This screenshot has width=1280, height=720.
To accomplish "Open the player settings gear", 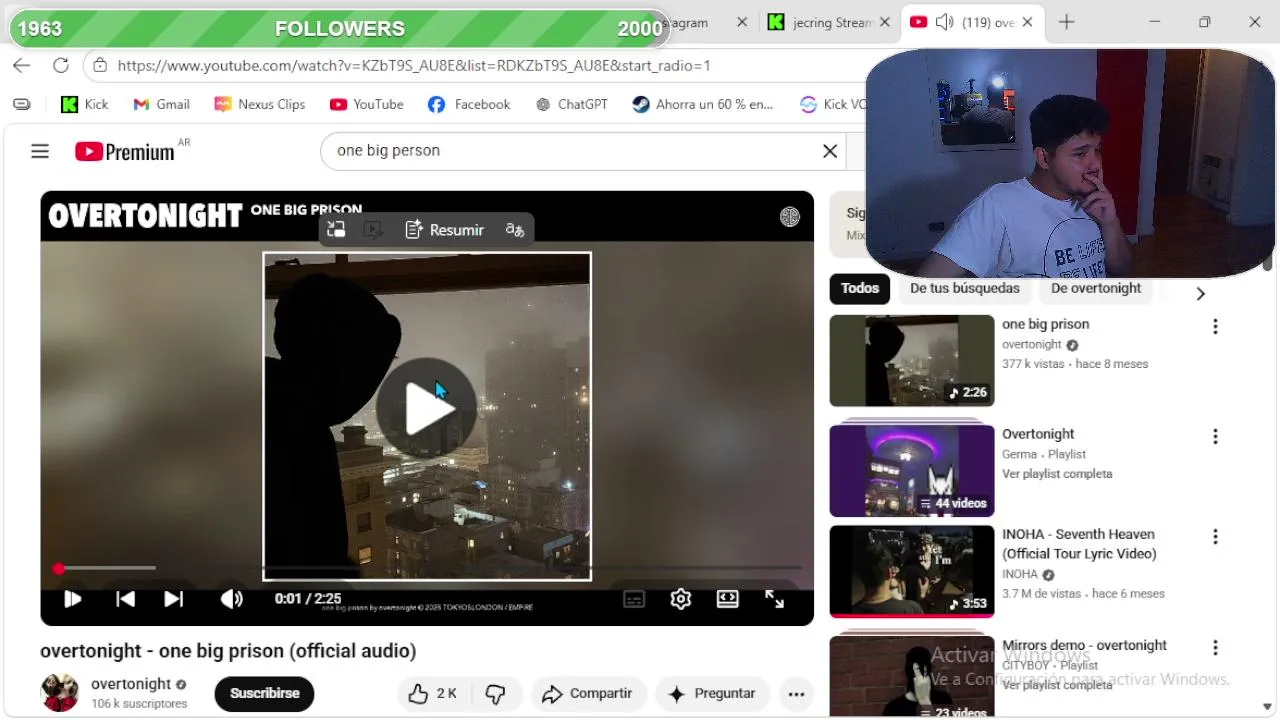I will (x=681, y=599).
